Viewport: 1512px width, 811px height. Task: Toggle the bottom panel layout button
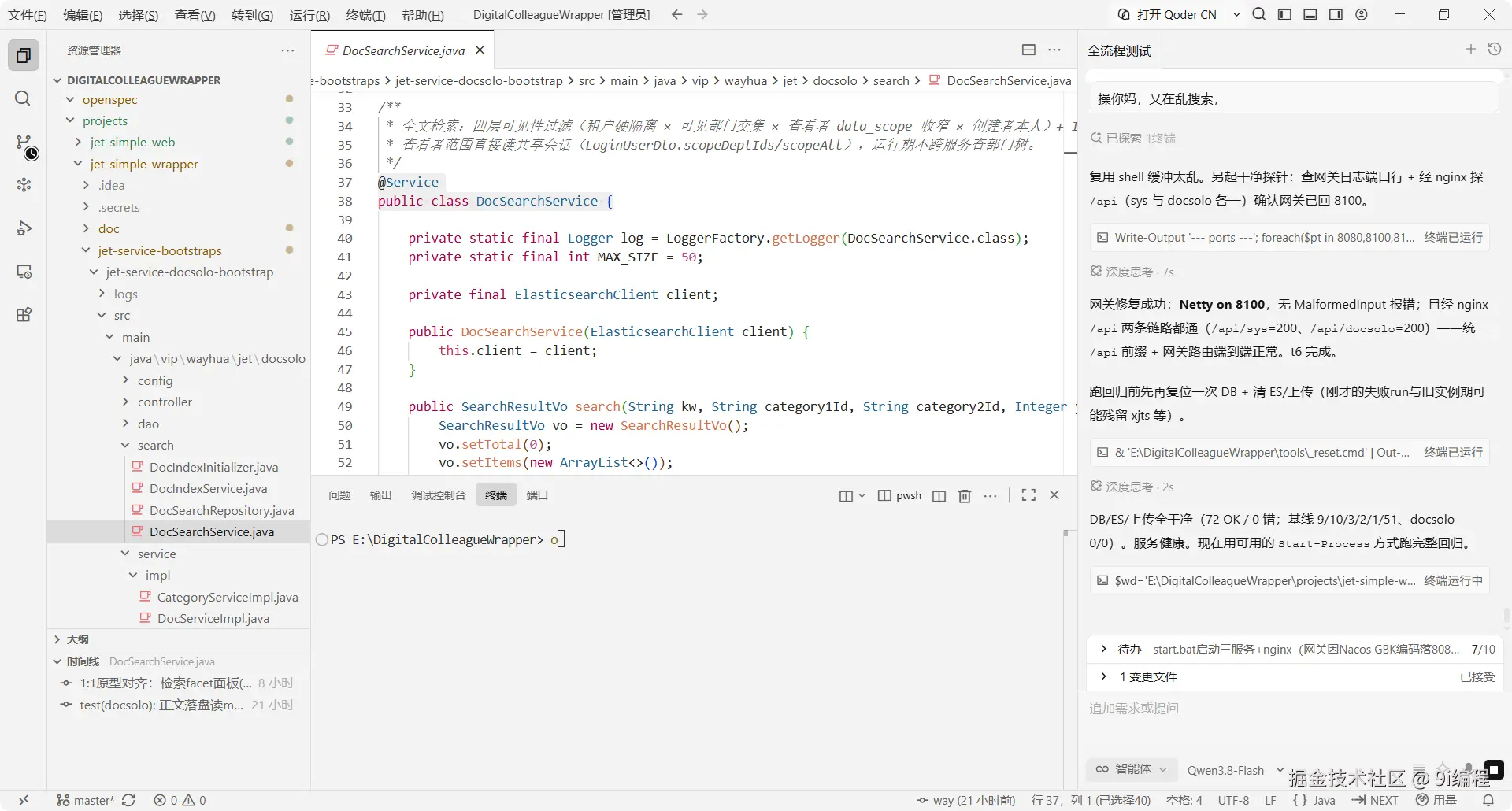pos(1310,14)
